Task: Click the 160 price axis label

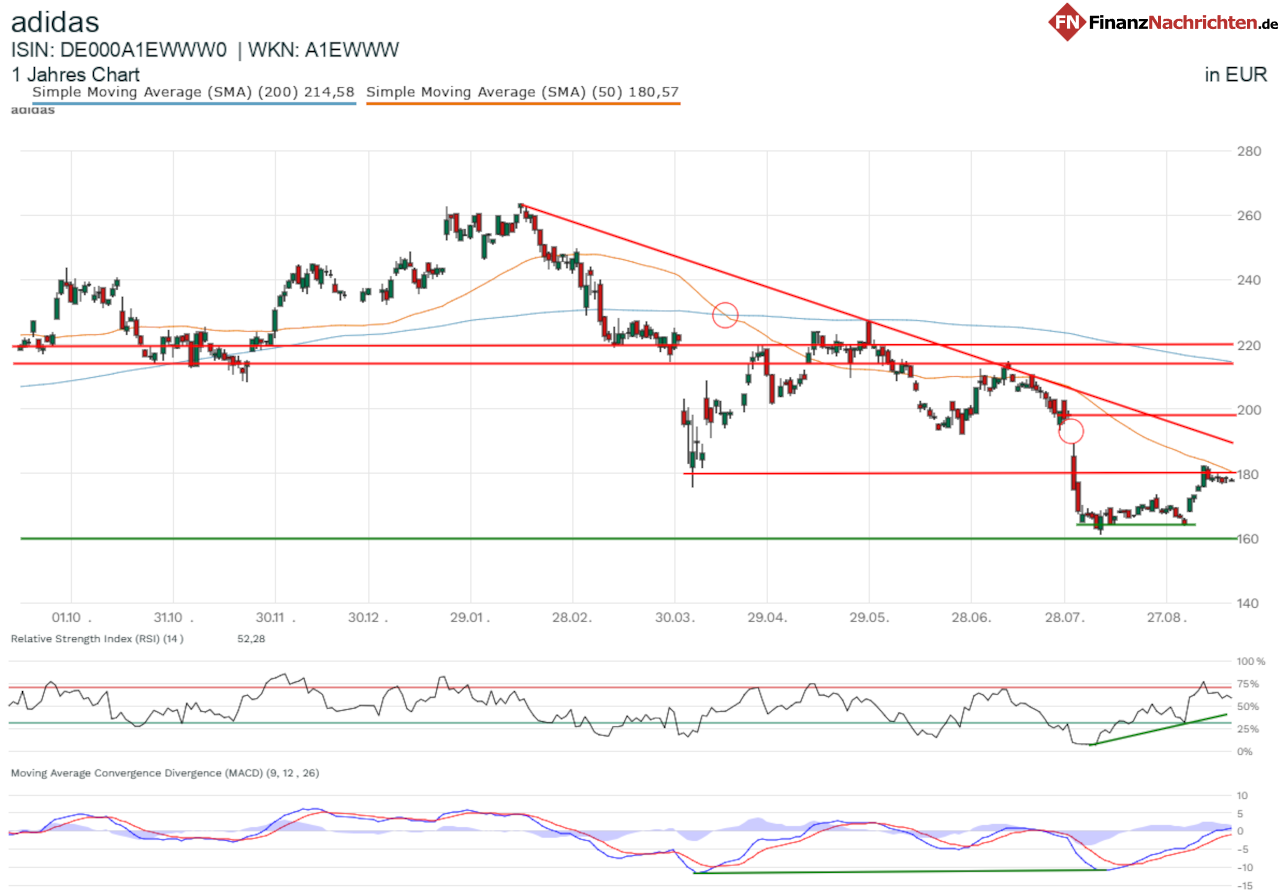Action: pyautogui.click(x=1247, y=539)
